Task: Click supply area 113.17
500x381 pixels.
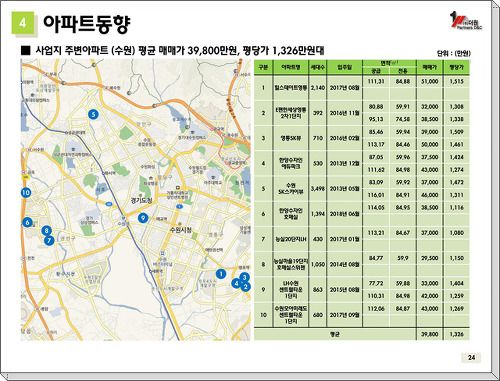Action: [x=376, y=144]
